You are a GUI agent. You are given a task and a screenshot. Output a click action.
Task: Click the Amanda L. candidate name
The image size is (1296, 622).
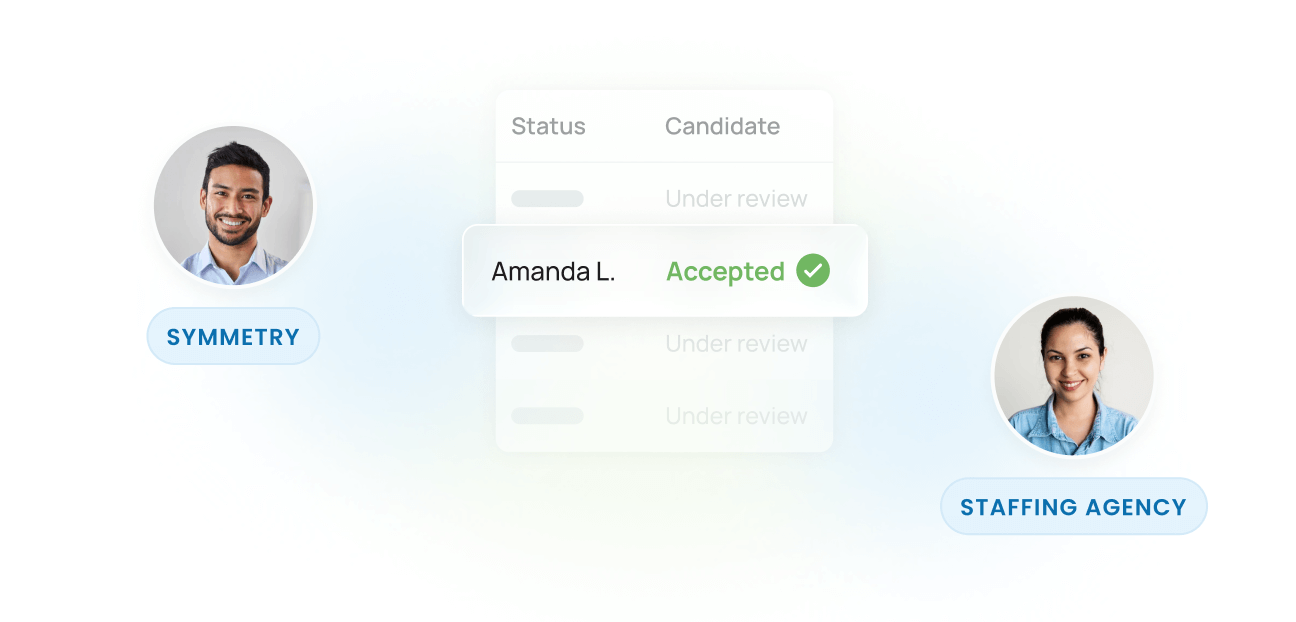click(x=553, y=271)
